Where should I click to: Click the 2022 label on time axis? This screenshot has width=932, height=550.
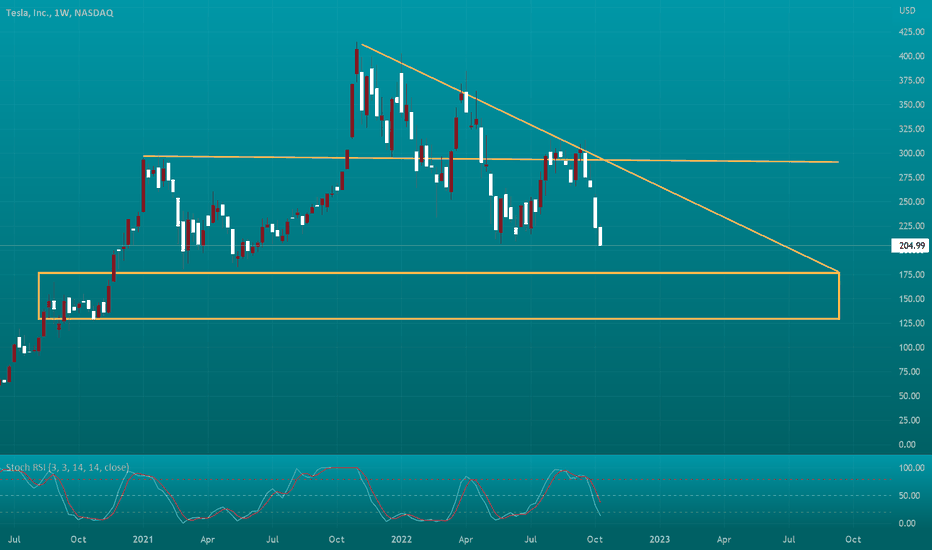(x=401, y=539)
